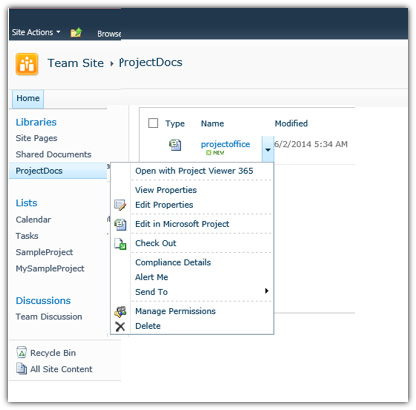This screenshot has height=410, width=416.
Task: Sort by the Modified column header
Action: (x=291, y=123)
